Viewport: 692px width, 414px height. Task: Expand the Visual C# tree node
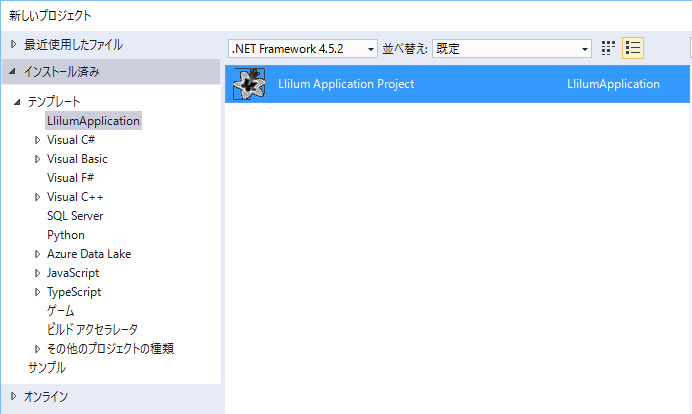[x=38, y=140]
